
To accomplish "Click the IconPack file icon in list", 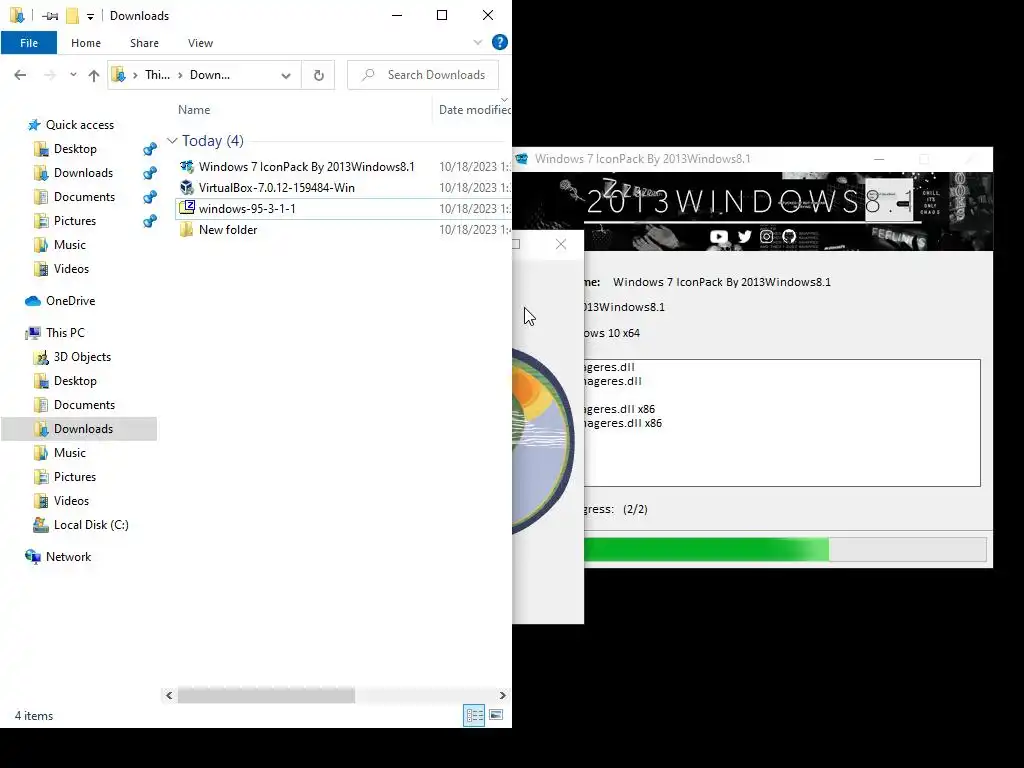I will (x=187, y=167).
